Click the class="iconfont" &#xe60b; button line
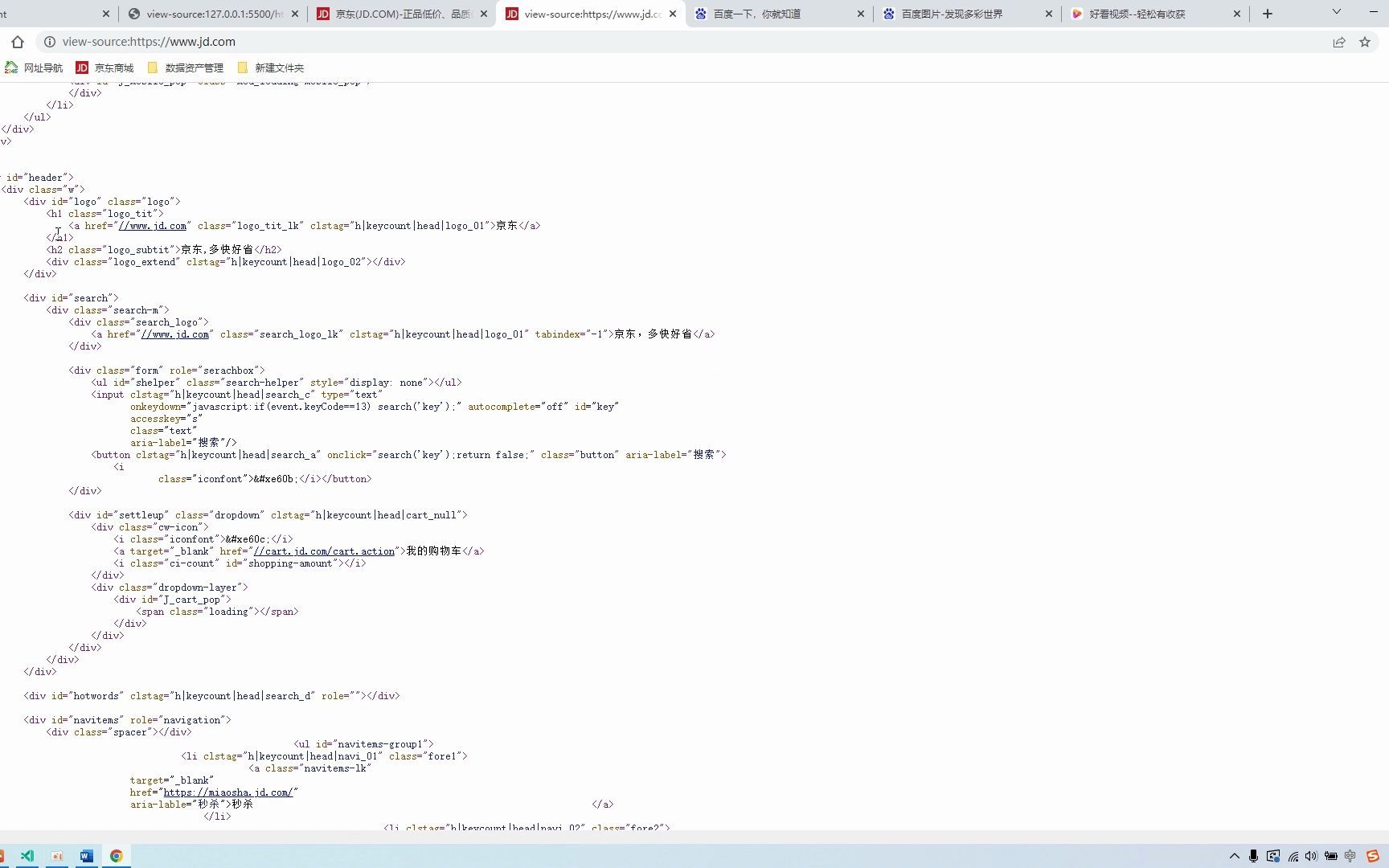Screen dimensions: 1389x868 264,479
